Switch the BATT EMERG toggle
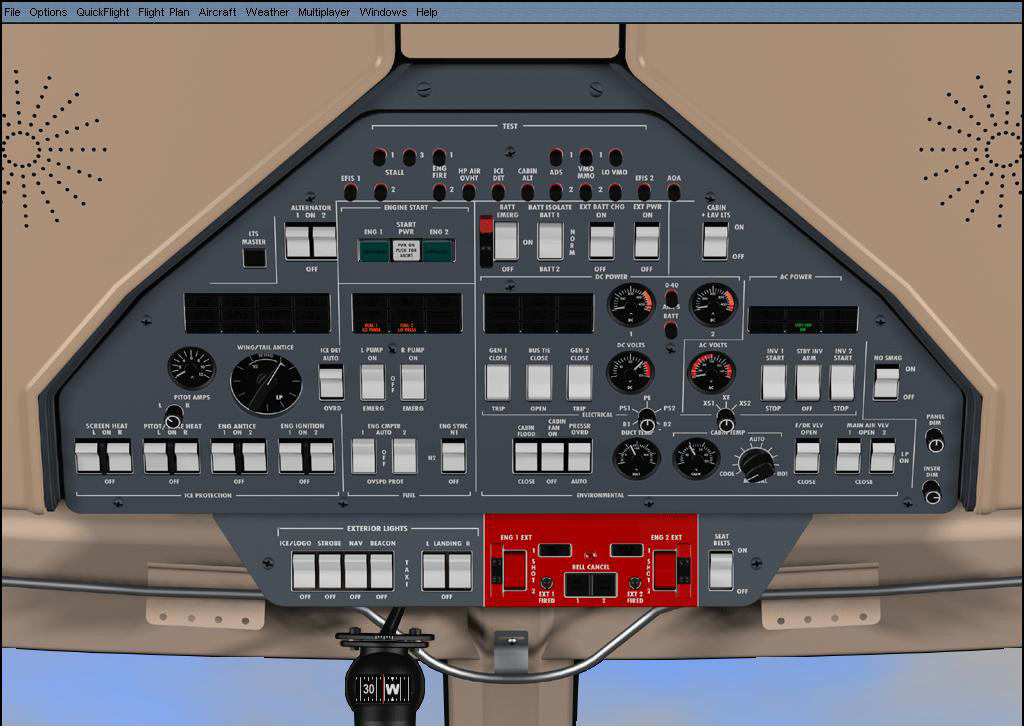 [506, 240]
